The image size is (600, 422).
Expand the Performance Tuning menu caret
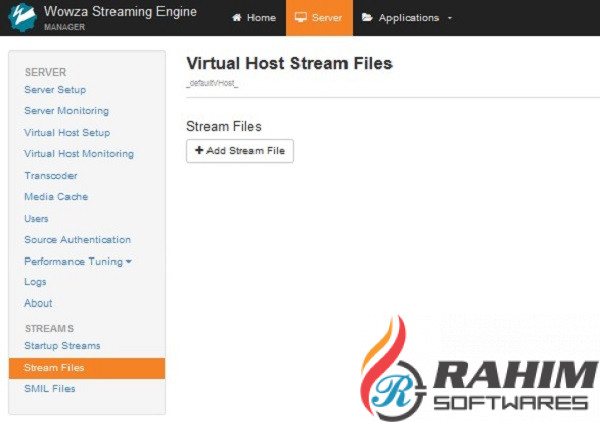(129, 262)
